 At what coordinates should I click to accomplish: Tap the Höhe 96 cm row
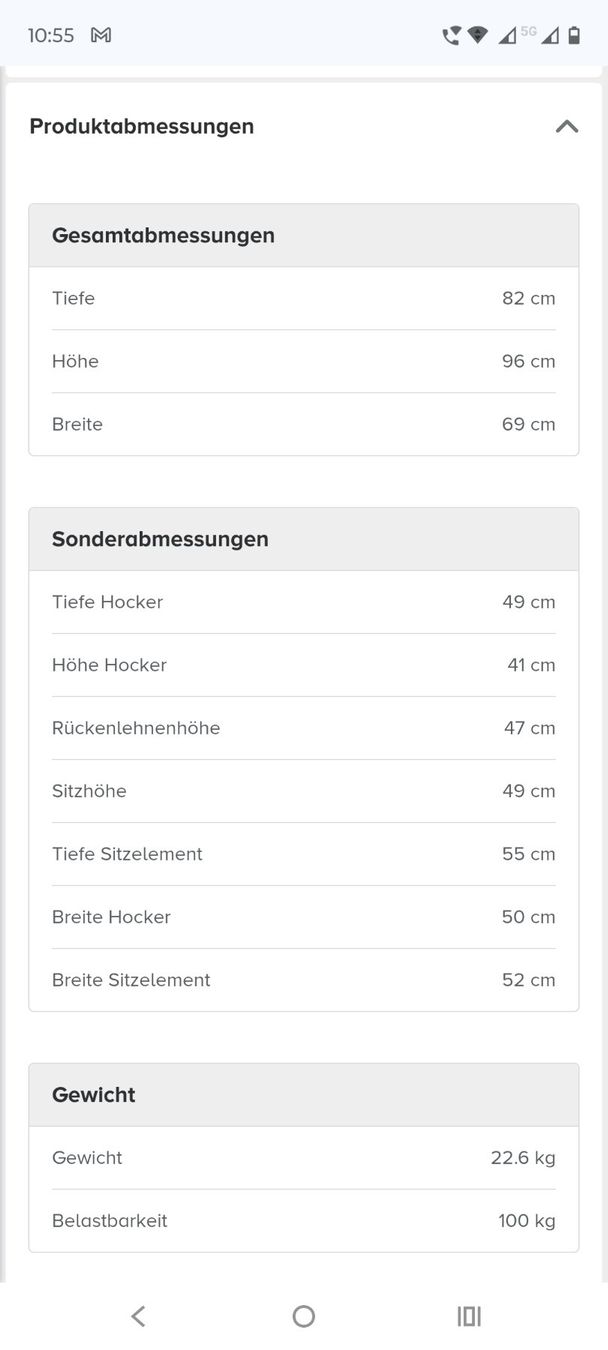tap(304, 361)
